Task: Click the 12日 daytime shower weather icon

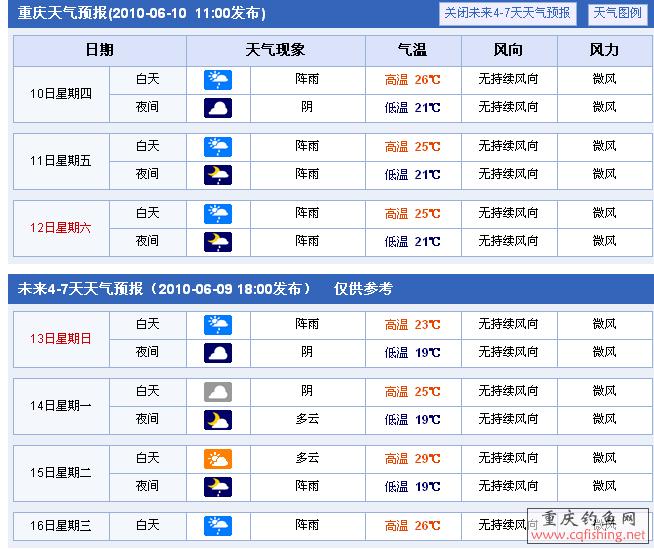Action: (218, 214)
